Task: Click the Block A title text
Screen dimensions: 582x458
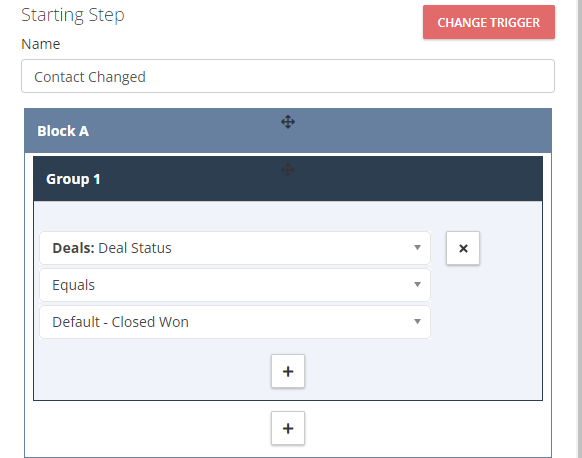Action: [x=63, y=131]
